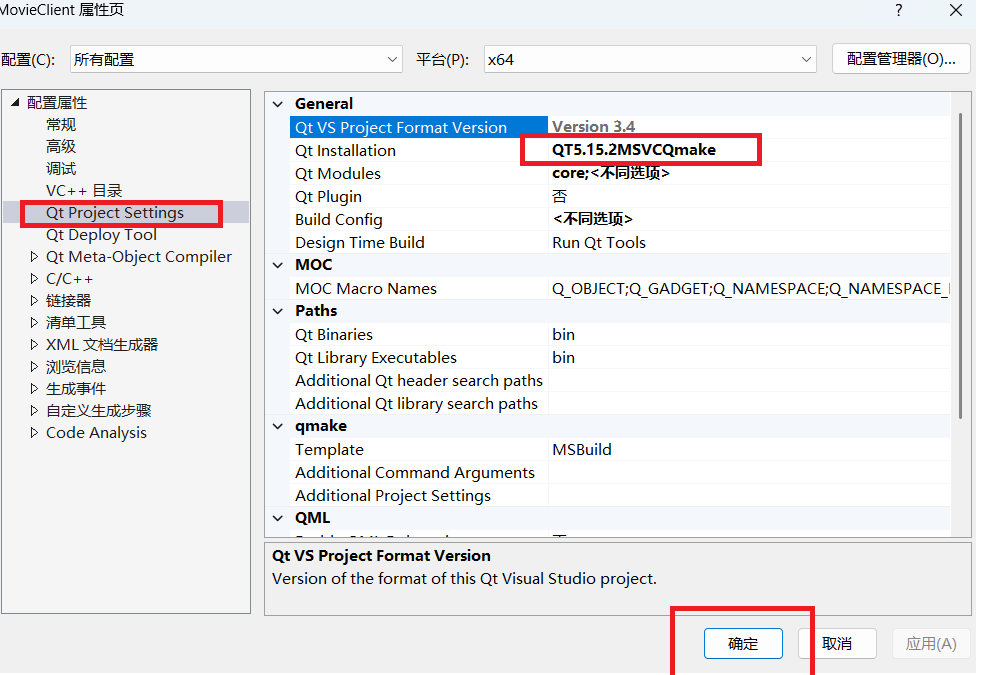The image size is (987, 675).
Task: Select 调试 in the left tree
Action: (60, 168)
